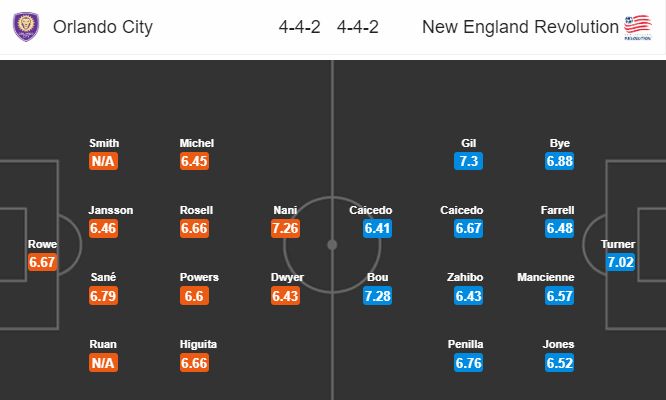Select goalkeeper Turner's 7.02 rating

[x=621, y=262]
